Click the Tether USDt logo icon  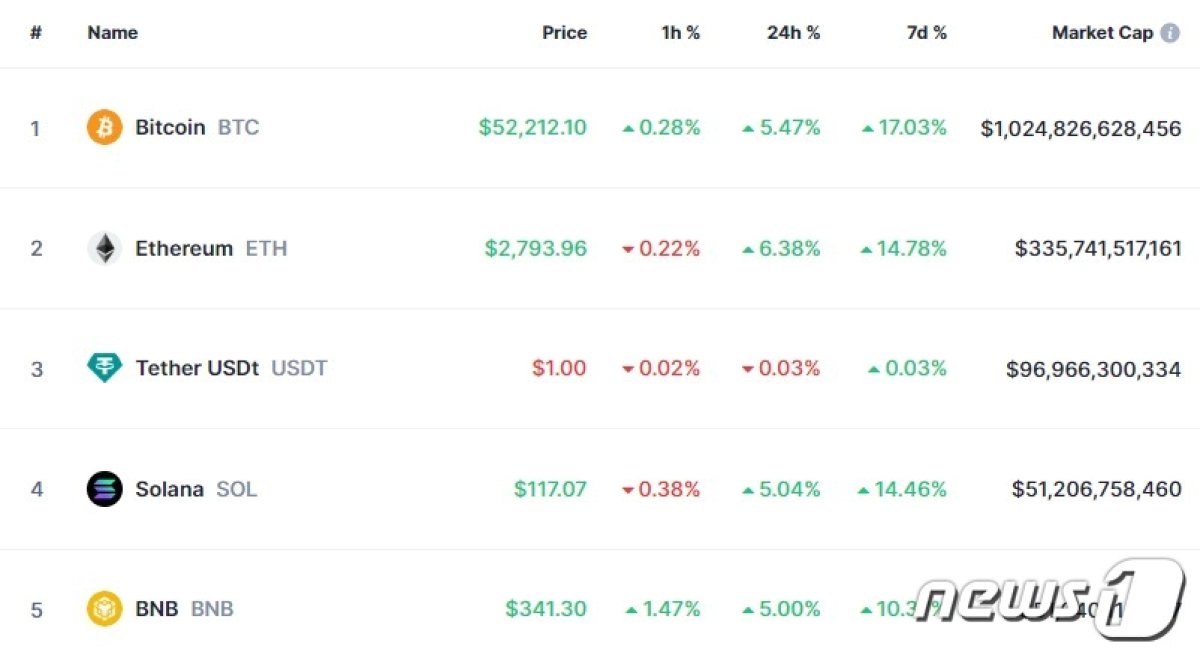coord(105,368)
